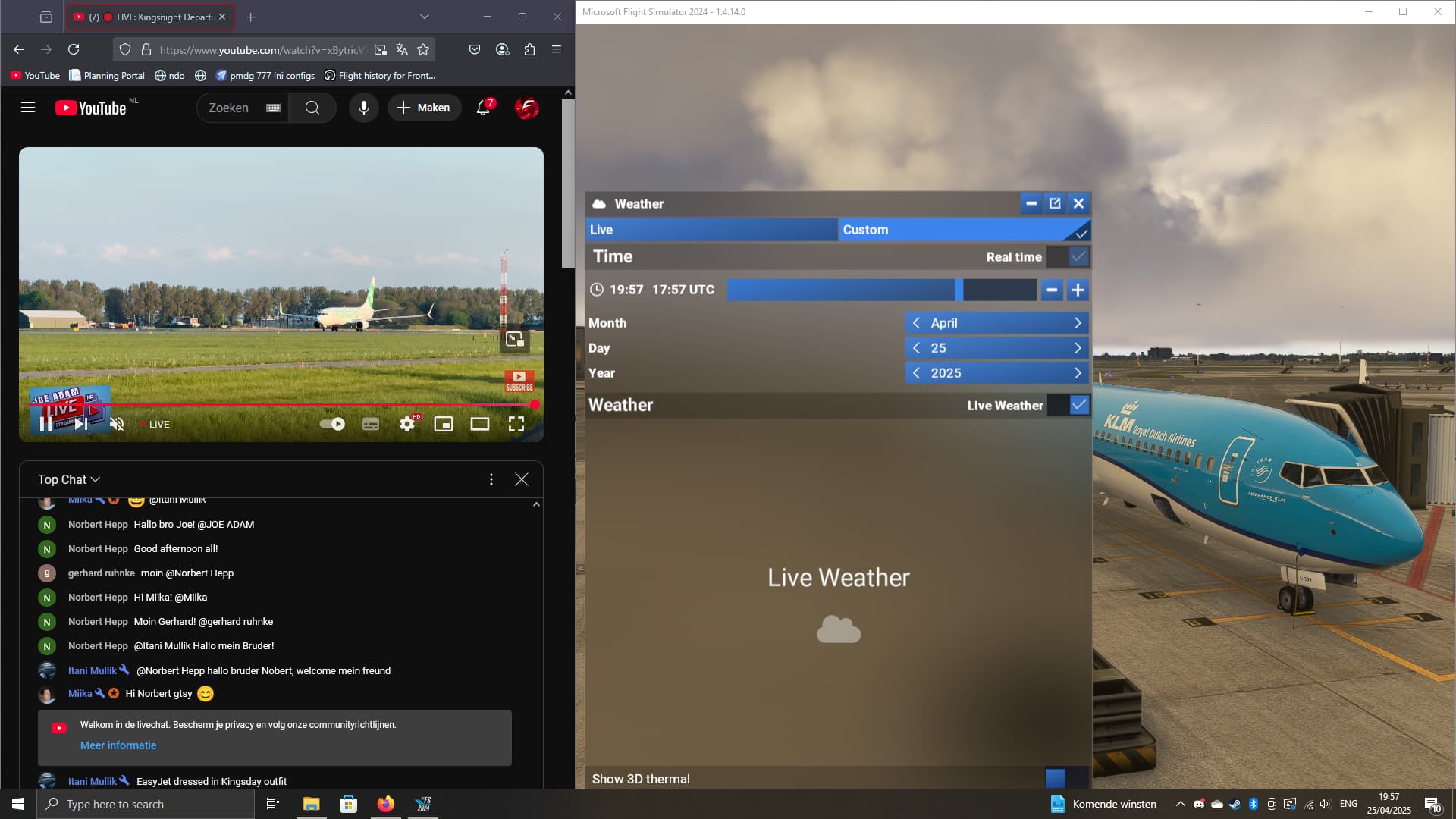Screen dimensions: 1456x819
Task: Click the Maken create button
Action: (x=425, y=108)
